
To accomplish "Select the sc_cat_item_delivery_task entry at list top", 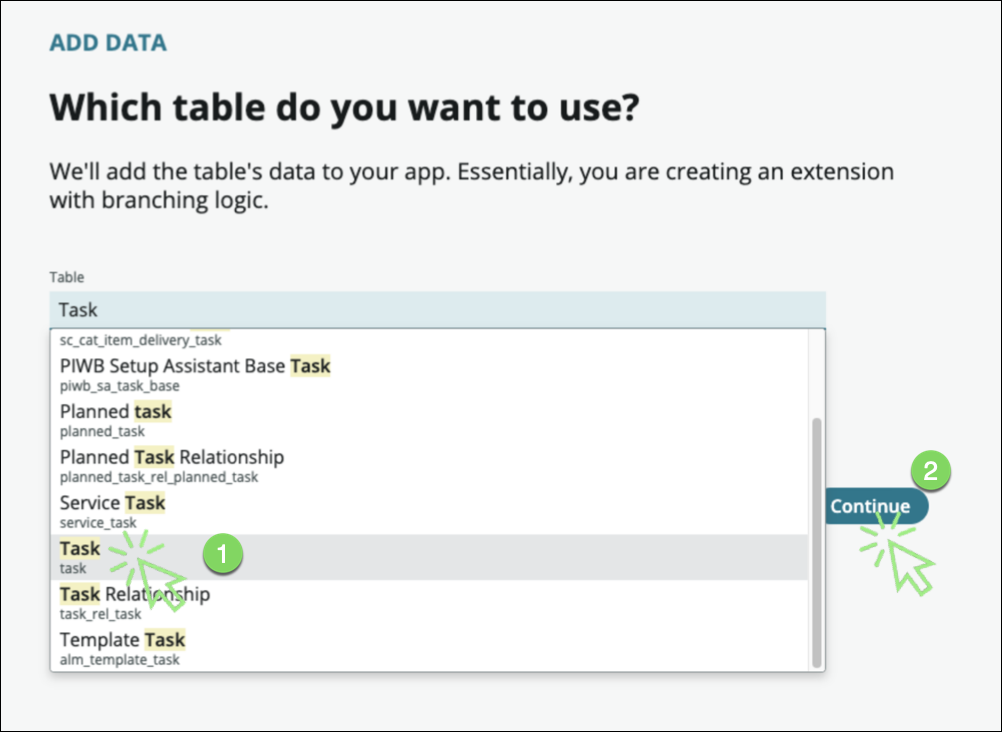I will point(140,340).
